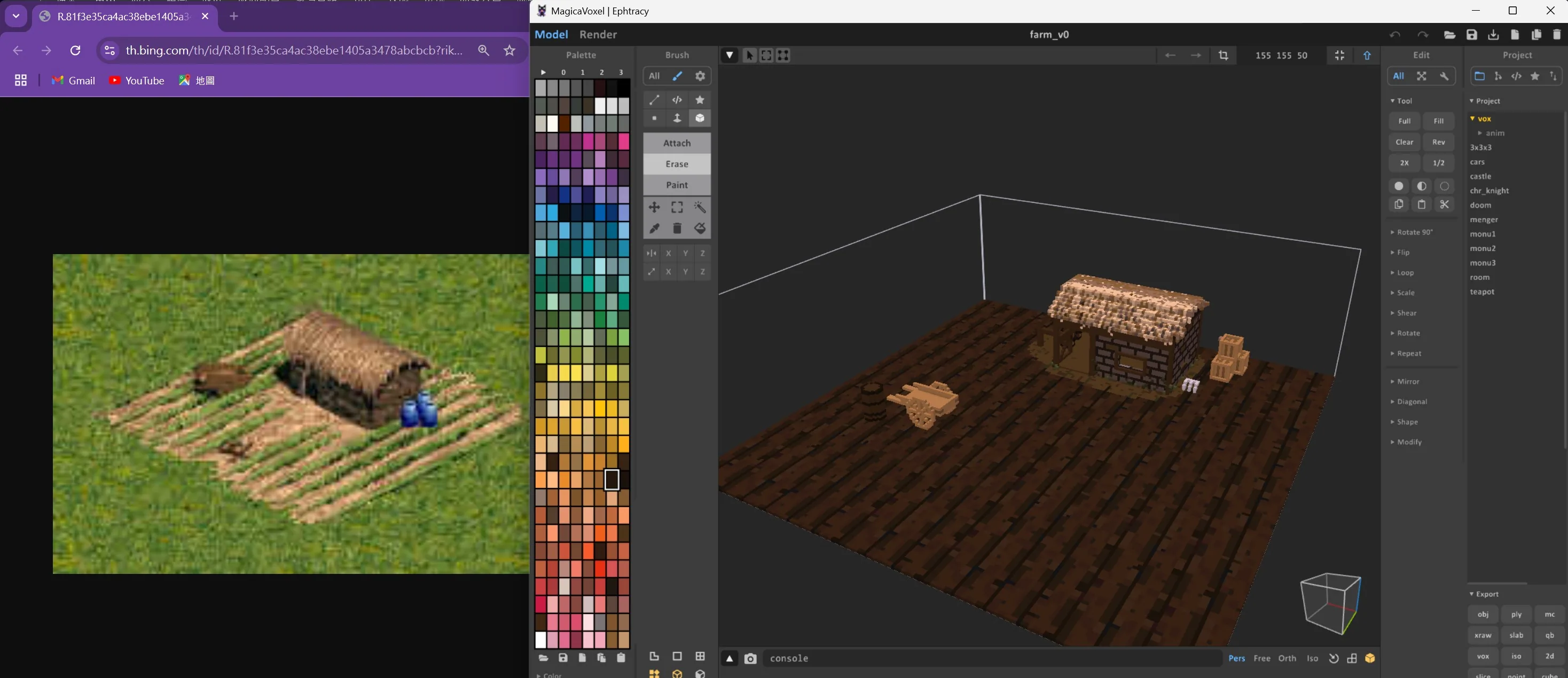The height and width of the screenshot is (678, 1568).
Task: Click the save project icon
Action: [x=1471, y=35]
